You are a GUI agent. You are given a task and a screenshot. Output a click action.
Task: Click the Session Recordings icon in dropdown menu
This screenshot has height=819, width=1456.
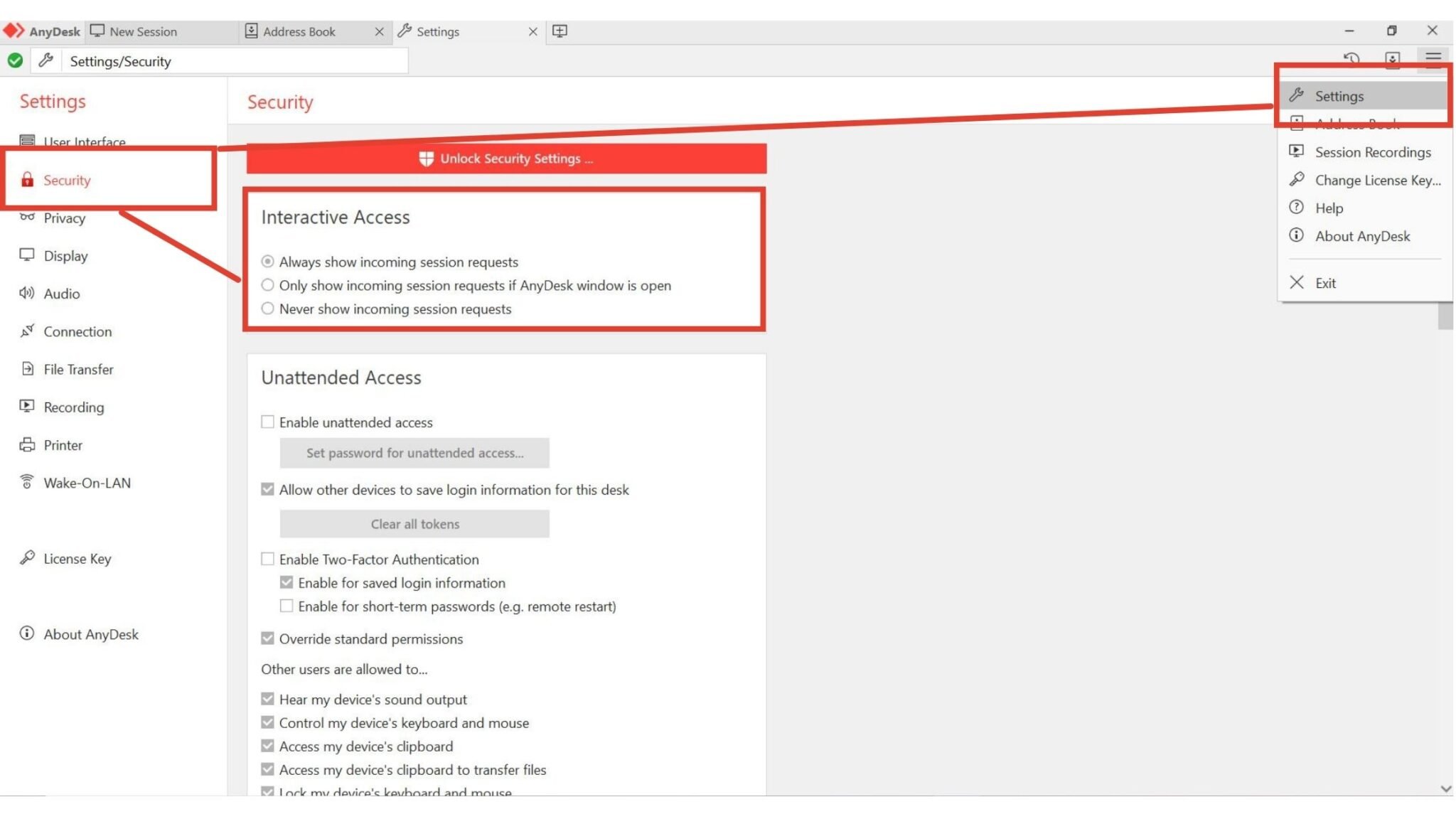click(1297, 151)
